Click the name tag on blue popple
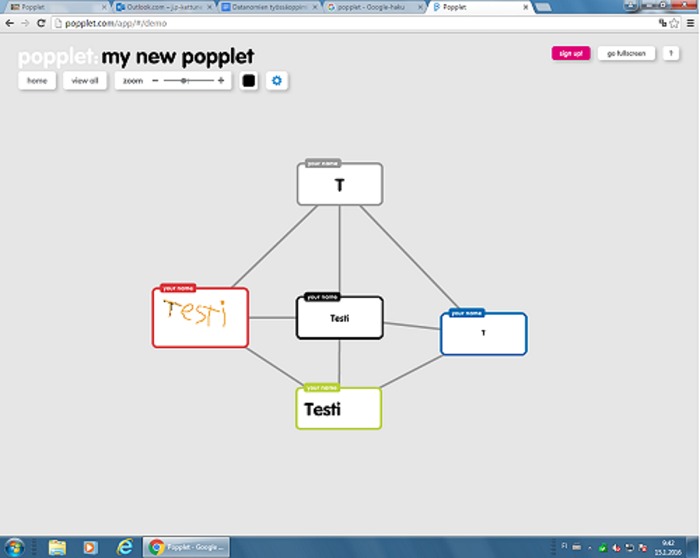The height and width of the screenshot is (558, 700). click(466, 313)
